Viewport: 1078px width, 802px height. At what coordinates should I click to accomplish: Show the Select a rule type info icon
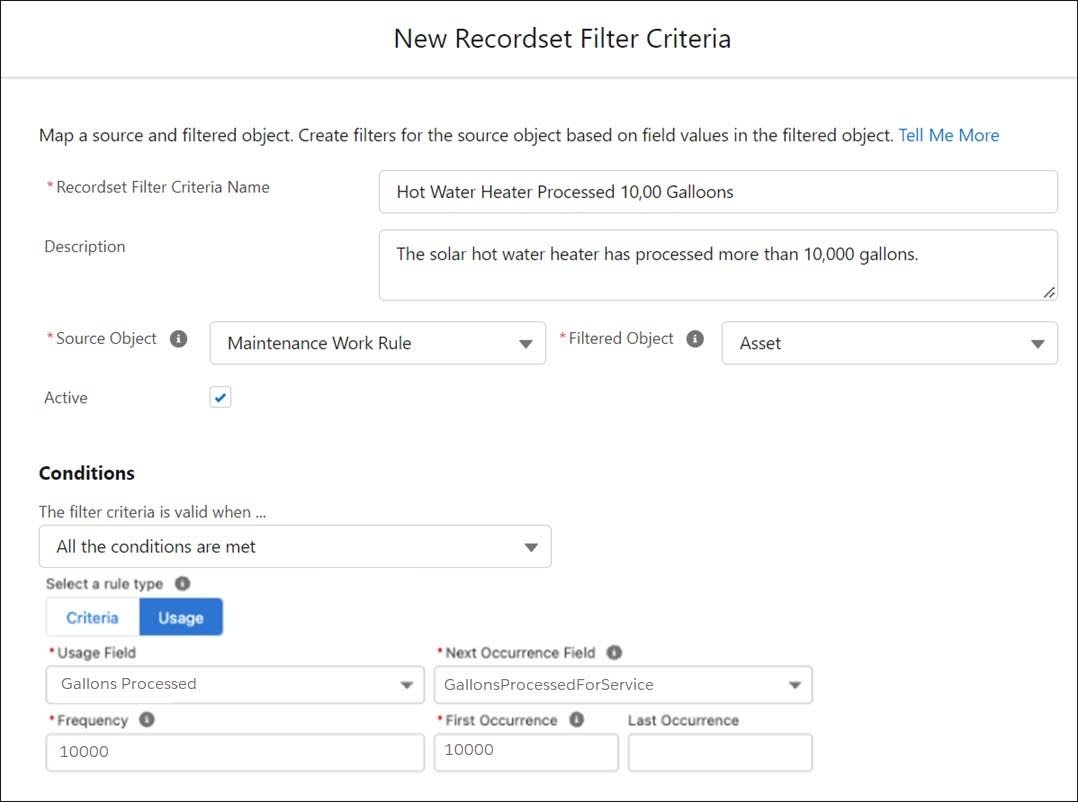182,583
